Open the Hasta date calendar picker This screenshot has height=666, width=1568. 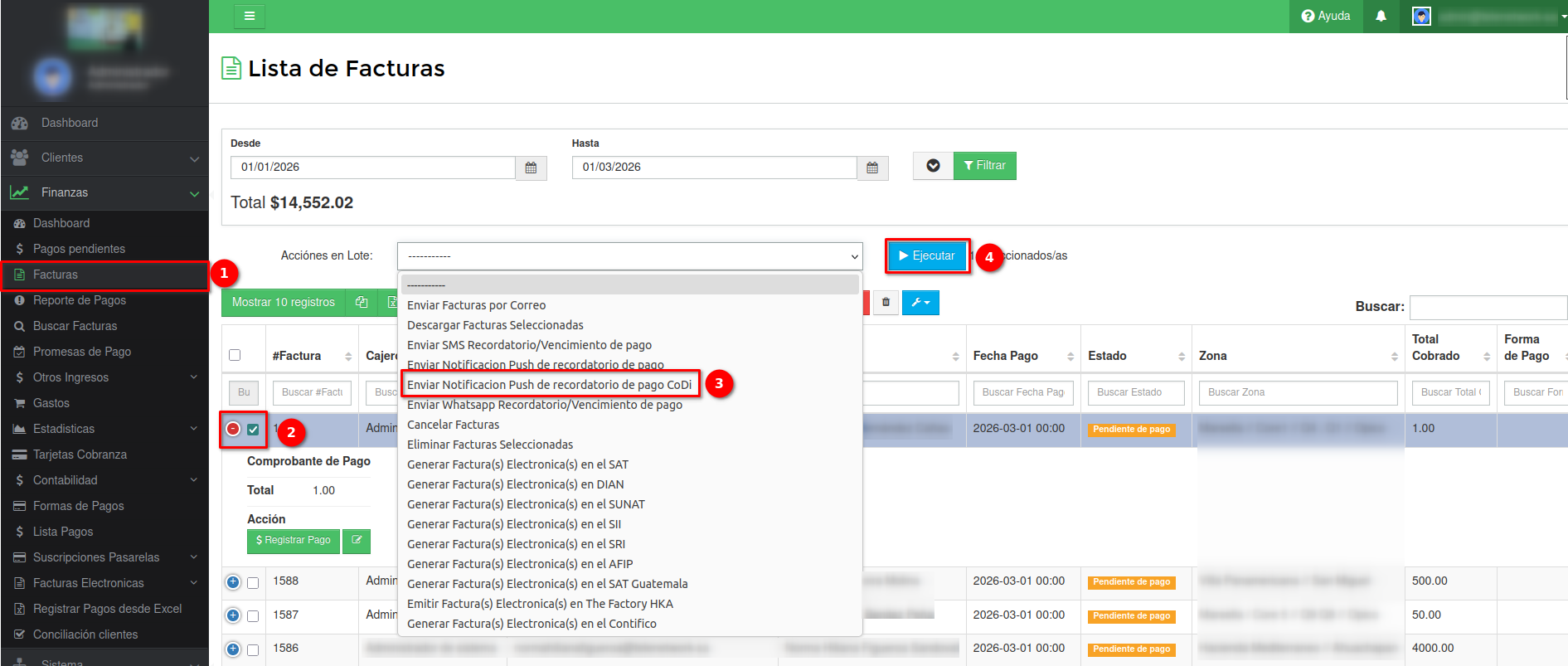[x=871, y=168]
